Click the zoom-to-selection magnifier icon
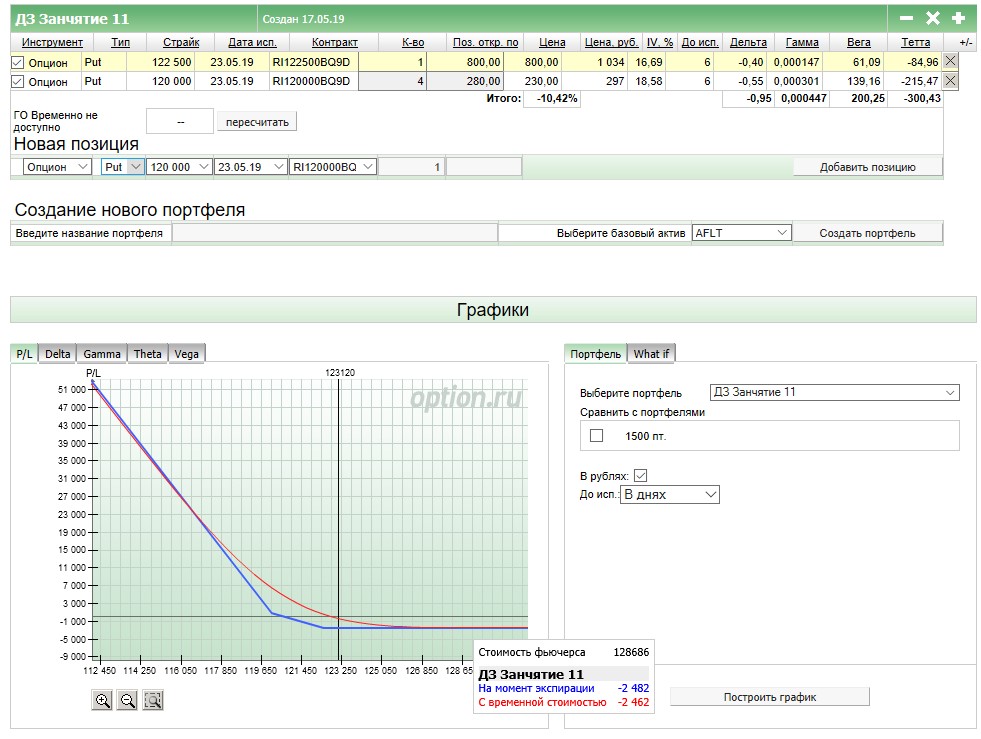This screenshot has width=981, height=739. 152,701
